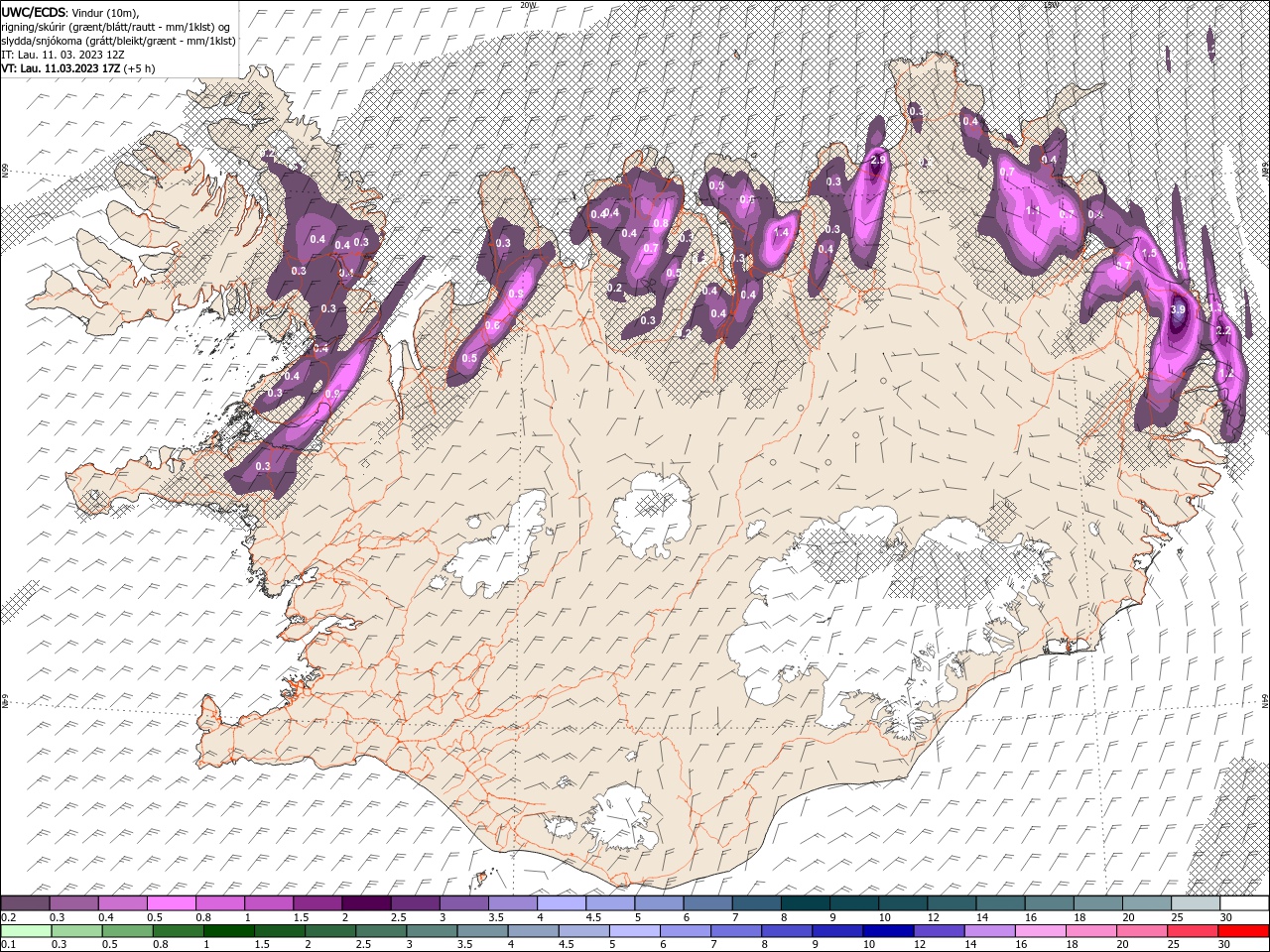The image size is (1270, 952).
Task: Click the red 30 swatch in bottom legend row
Action: tap(1243, 931)
